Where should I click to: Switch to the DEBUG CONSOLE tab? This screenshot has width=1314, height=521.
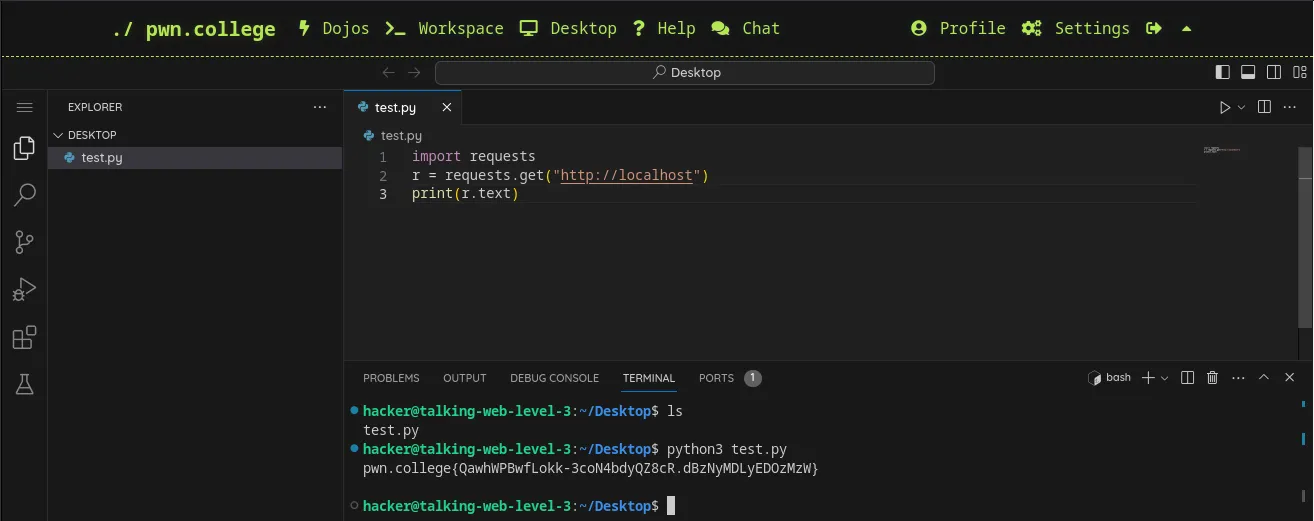tap(554, 378)
